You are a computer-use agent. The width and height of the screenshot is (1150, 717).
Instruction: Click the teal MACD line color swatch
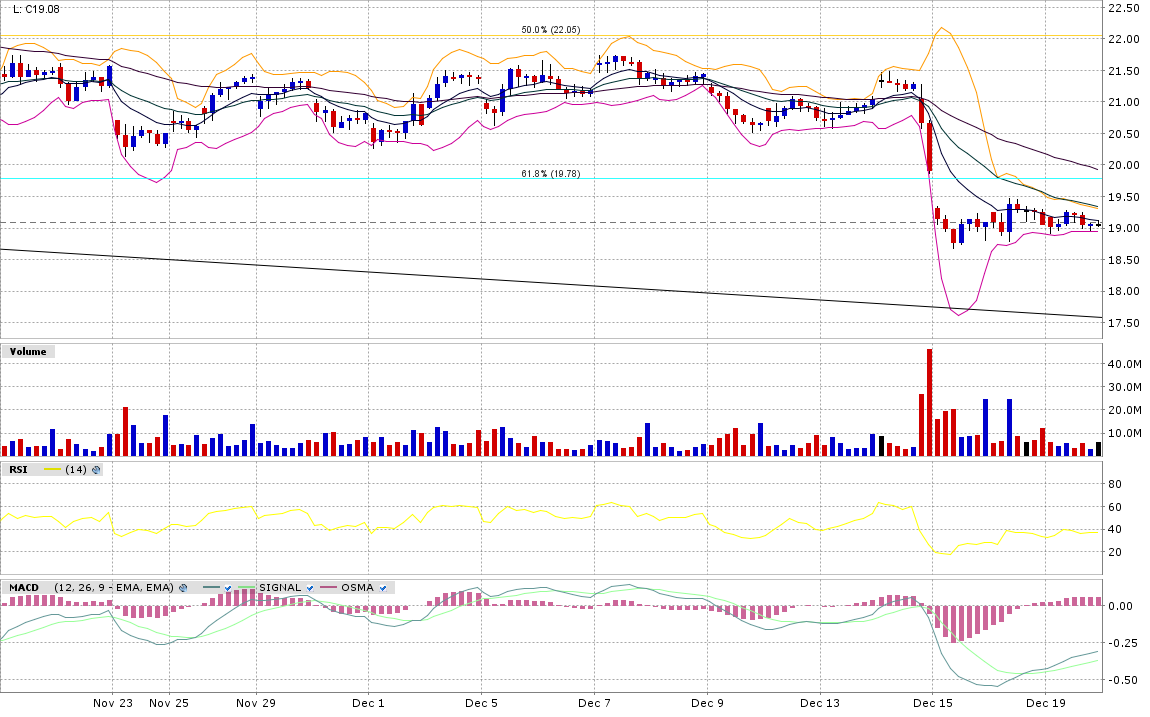[x=211, y=587]
